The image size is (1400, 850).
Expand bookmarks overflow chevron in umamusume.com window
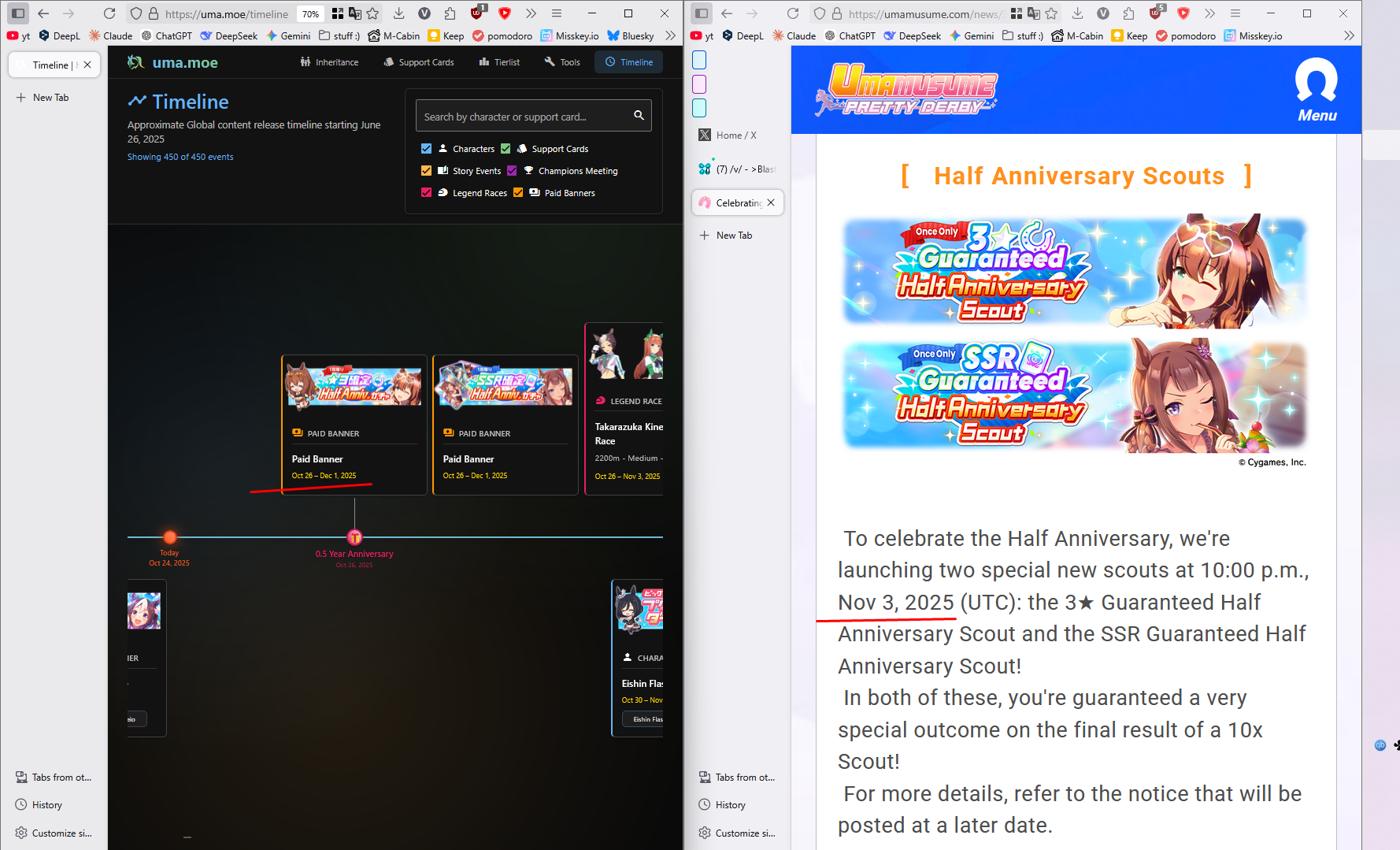(1349, 35)
